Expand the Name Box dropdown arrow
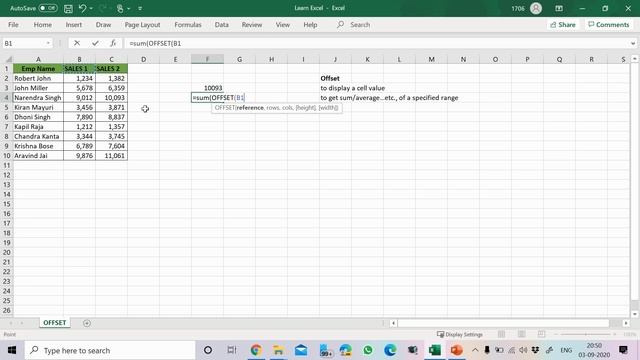The width and height of the screenshot is (640, 360). 48,43
